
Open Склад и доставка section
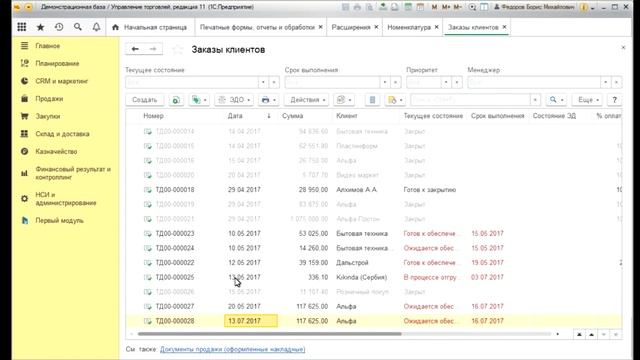pyautogui.click(x=62, y=133)
